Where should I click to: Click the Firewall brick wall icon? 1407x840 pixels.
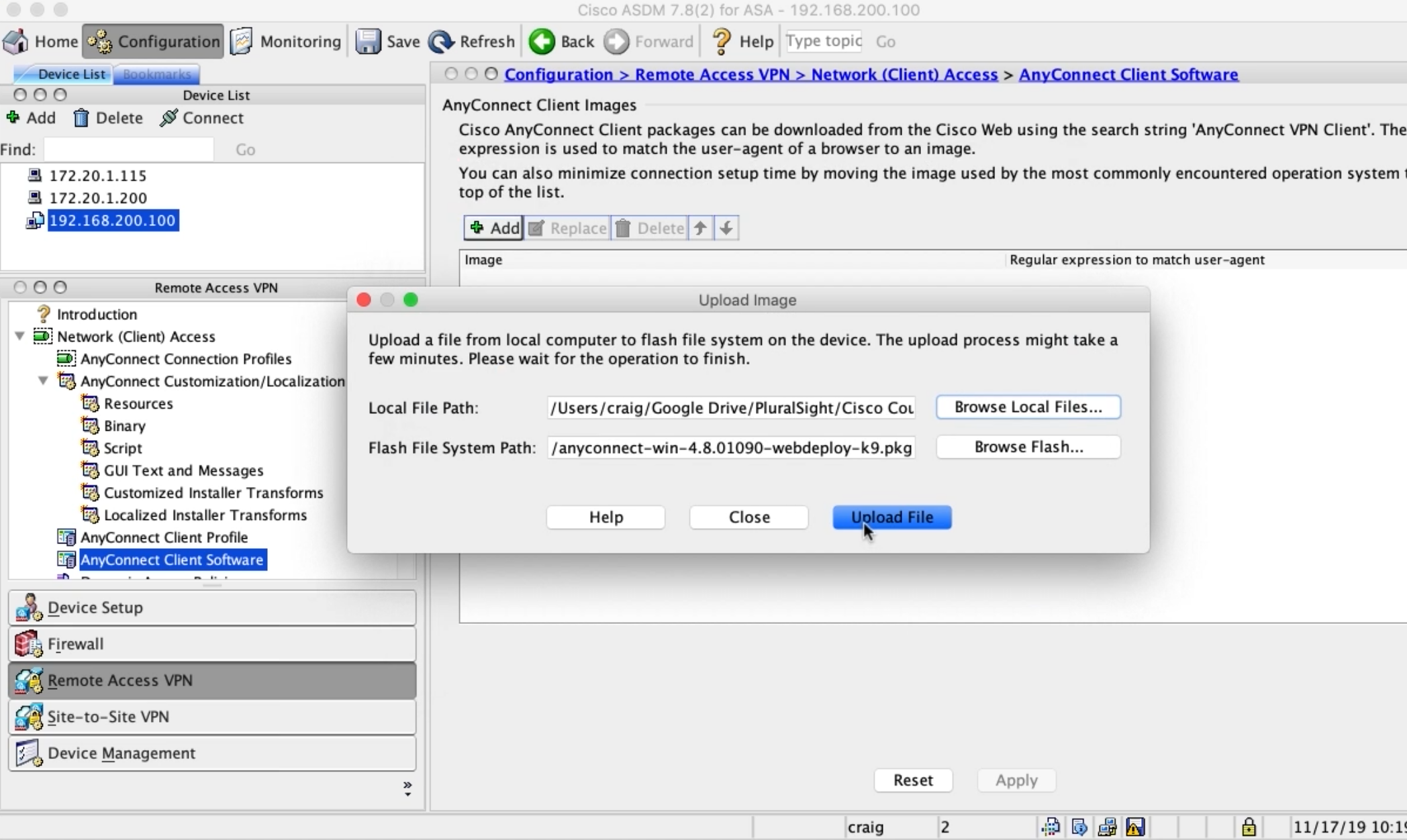28,644
